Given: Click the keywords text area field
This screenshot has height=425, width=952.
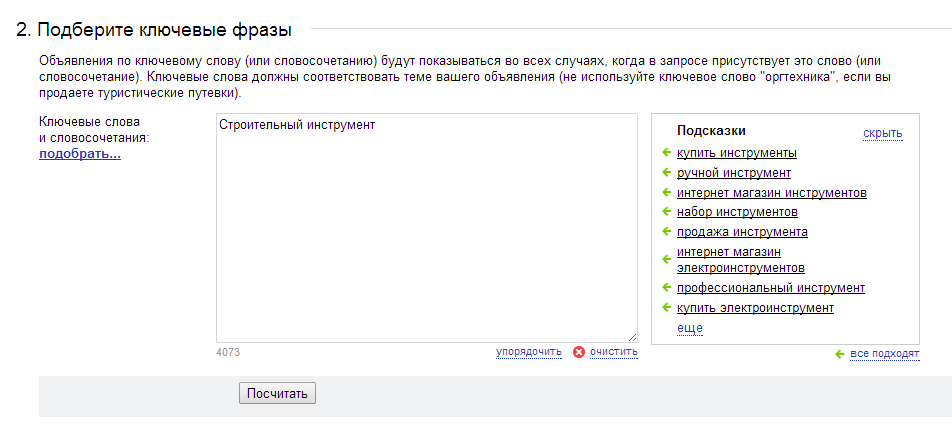Looking at the screenshot, I should tap(427, 228).
